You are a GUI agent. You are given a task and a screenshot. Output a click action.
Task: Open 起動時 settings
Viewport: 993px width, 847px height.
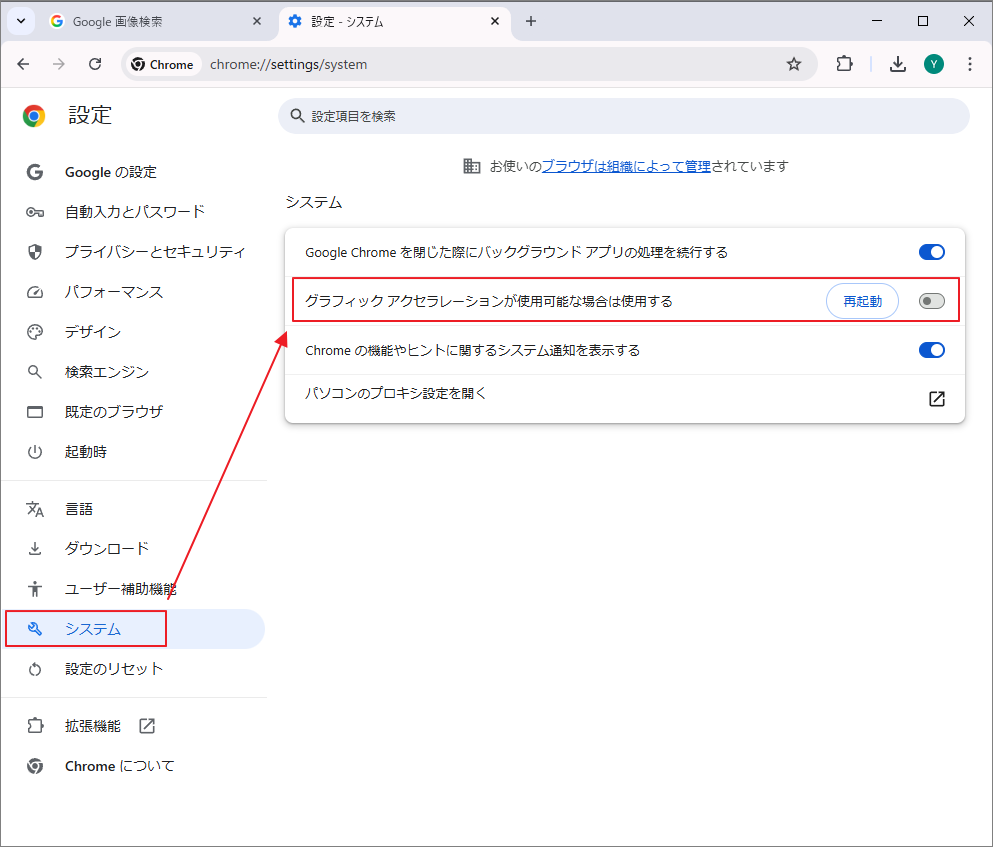133,452
